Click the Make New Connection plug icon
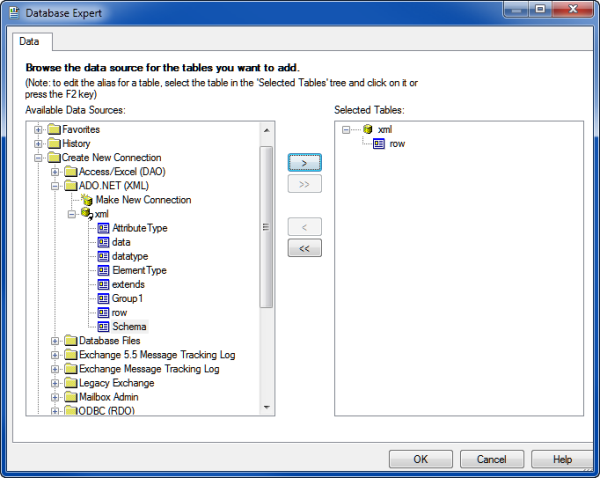Image resolution: width=600 pixels, height=478 pixels. pyautogui.click(x=86, y=200)
